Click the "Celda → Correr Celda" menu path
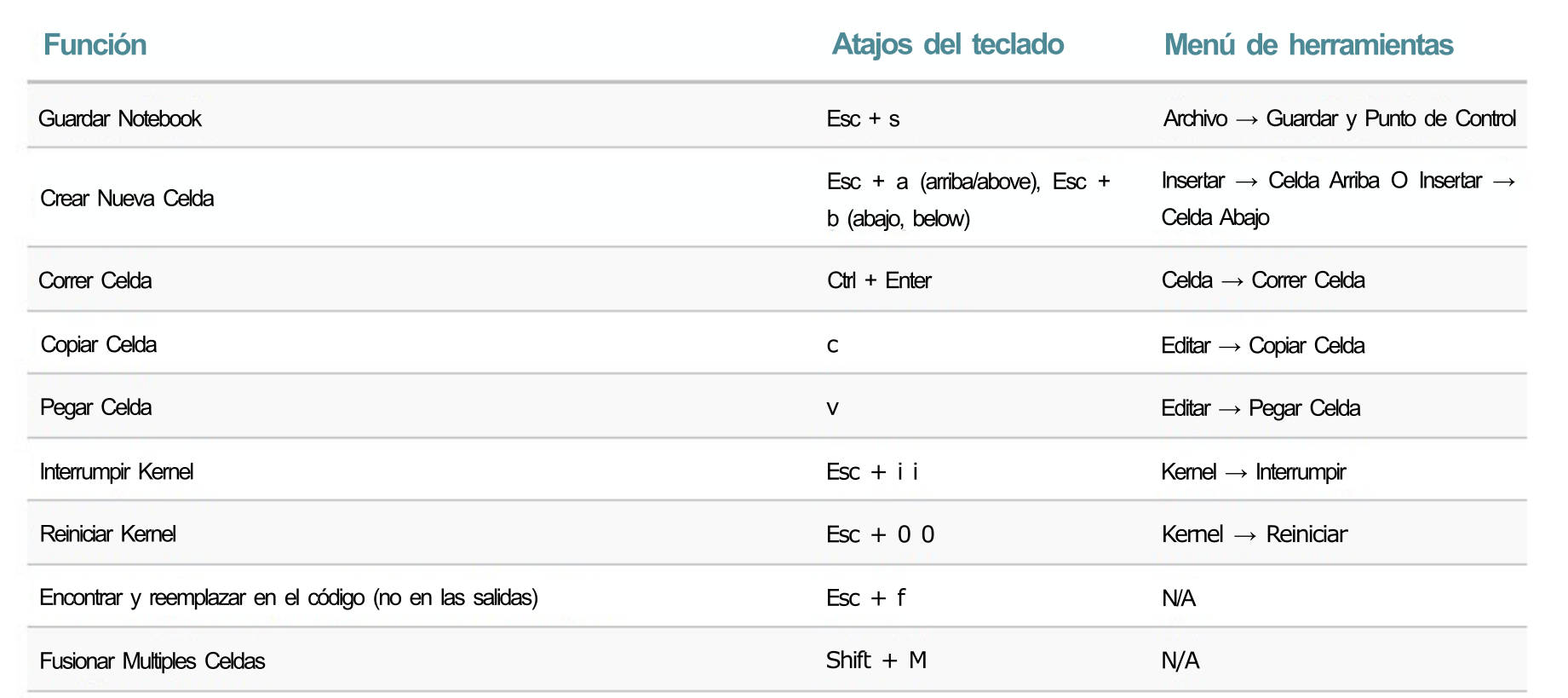Viewport: 1568px width, 698px height. [x=1263, y=280]
